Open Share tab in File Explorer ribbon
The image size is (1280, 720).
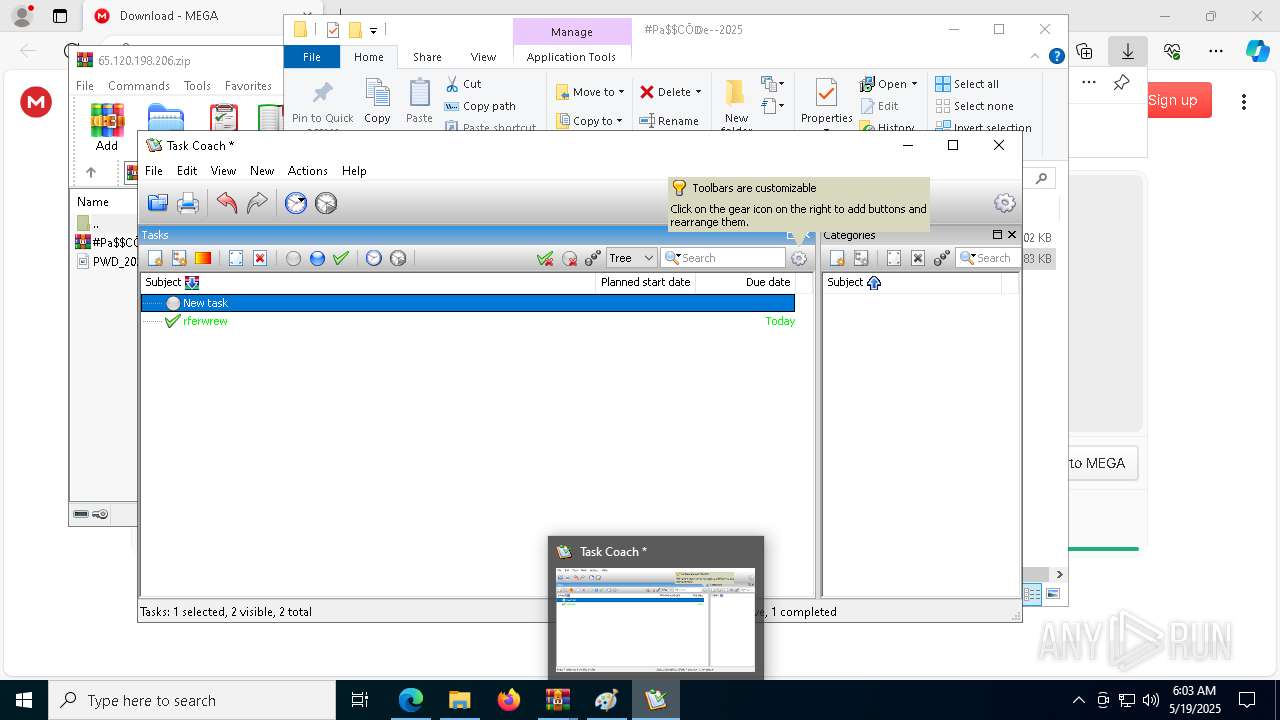point(427,57)
